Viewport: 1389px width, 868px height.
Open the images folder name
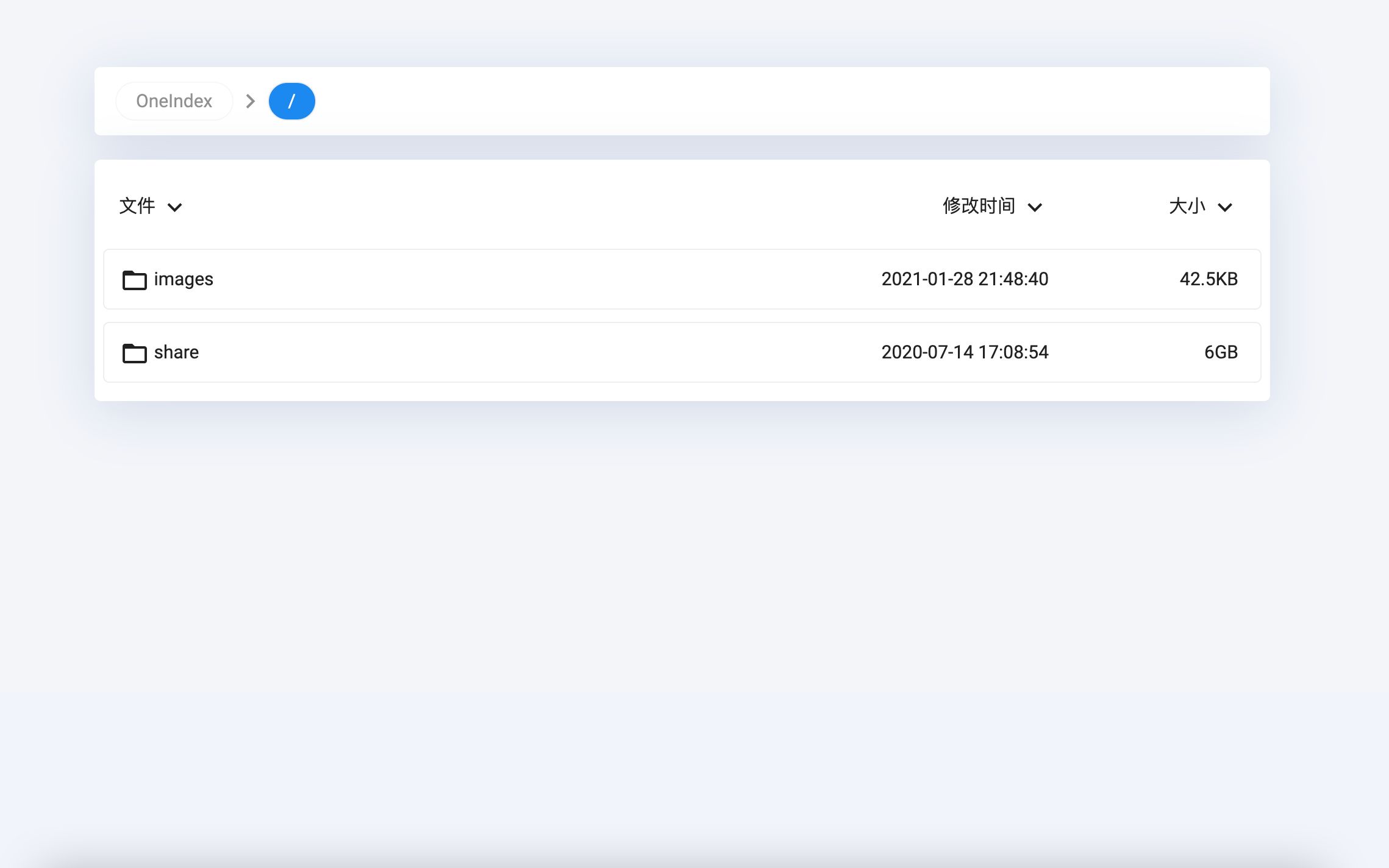click(x=184, y=279)
